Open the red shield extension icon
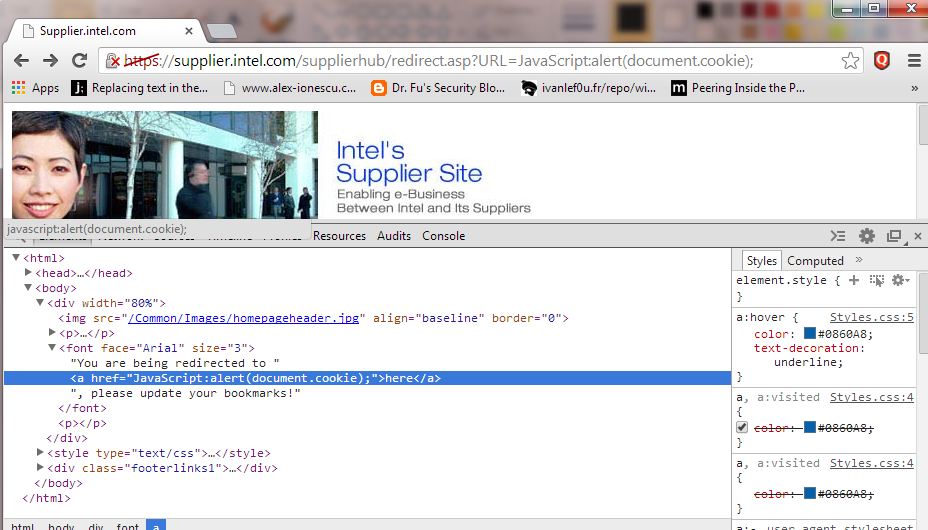Image resolution: width=928 pixels, height=530 pixels. tap(882, 60)
